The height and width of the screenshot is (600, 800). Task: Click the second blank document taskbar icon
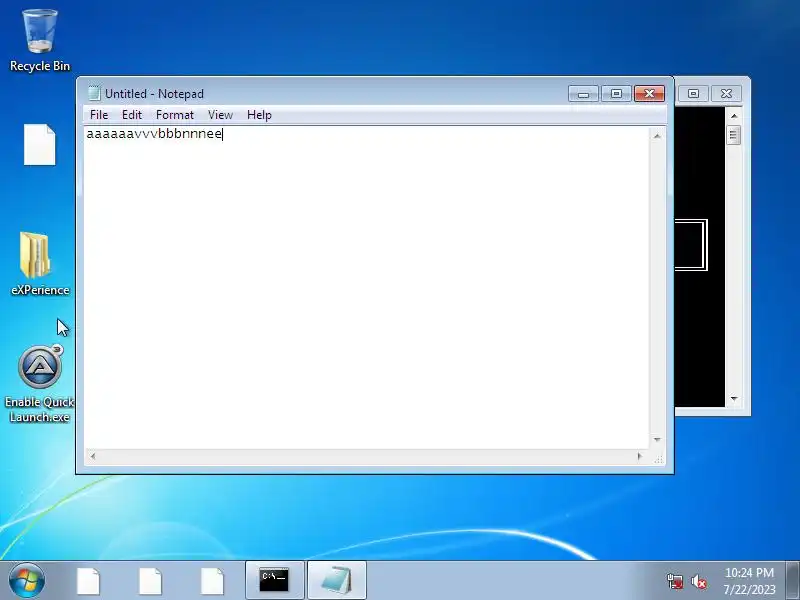[x=150, y=581]
